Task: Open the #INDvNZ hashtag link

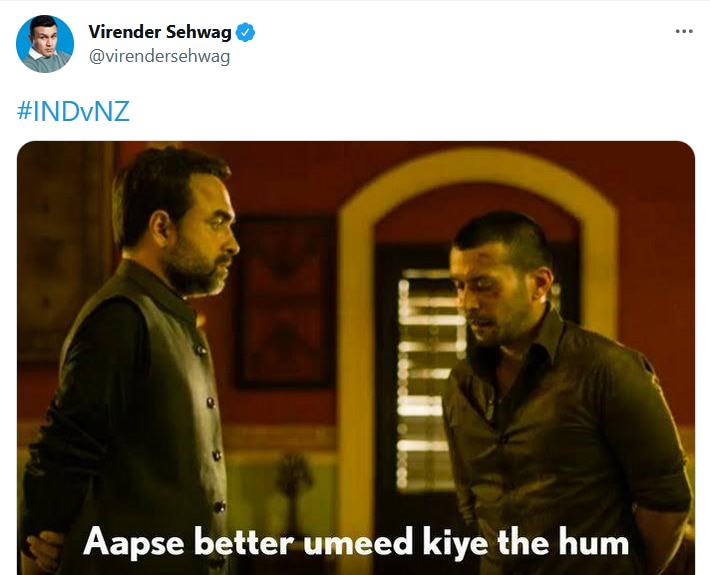Action: (x=73, y=111)
